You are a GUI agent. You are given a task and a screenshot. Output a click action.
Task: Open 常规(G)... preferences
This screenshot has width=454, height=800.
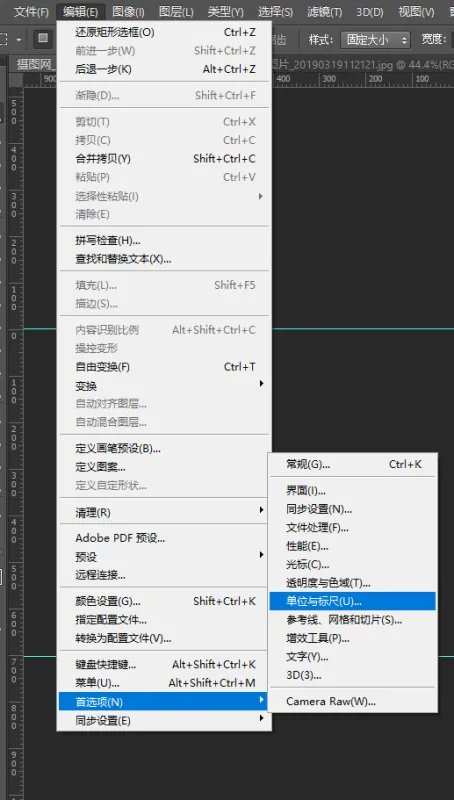coord(352,464)
